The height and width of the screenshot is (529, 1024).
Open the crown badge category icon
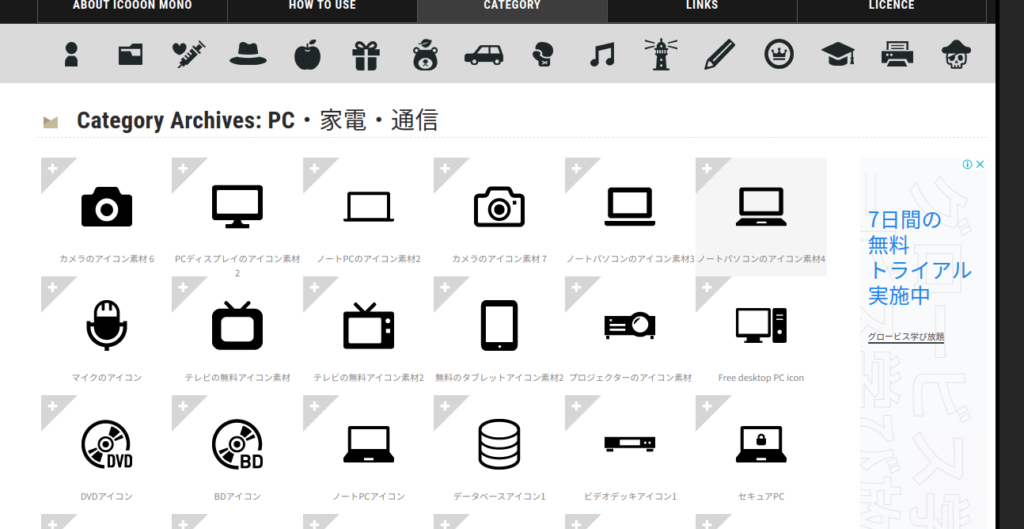pos(779,54)
